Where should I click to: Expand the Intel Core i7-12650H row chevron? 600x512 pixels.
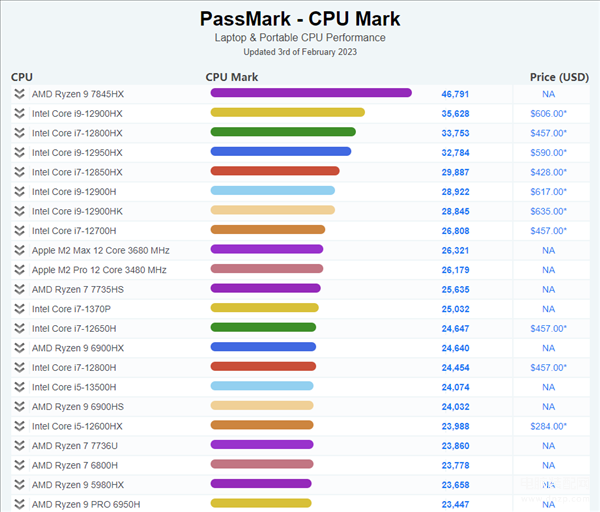(19, 328)
